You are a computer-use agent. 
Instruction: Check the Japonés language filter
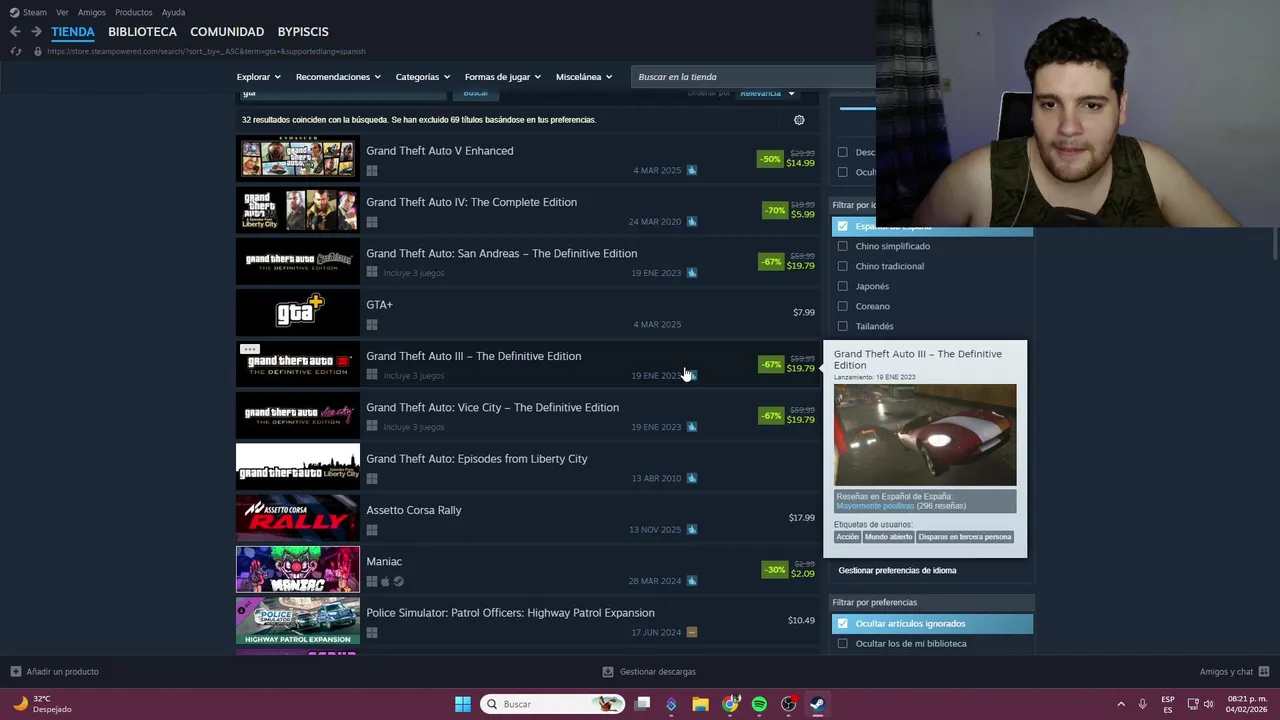pyautogui.click(x=842, y=286)
